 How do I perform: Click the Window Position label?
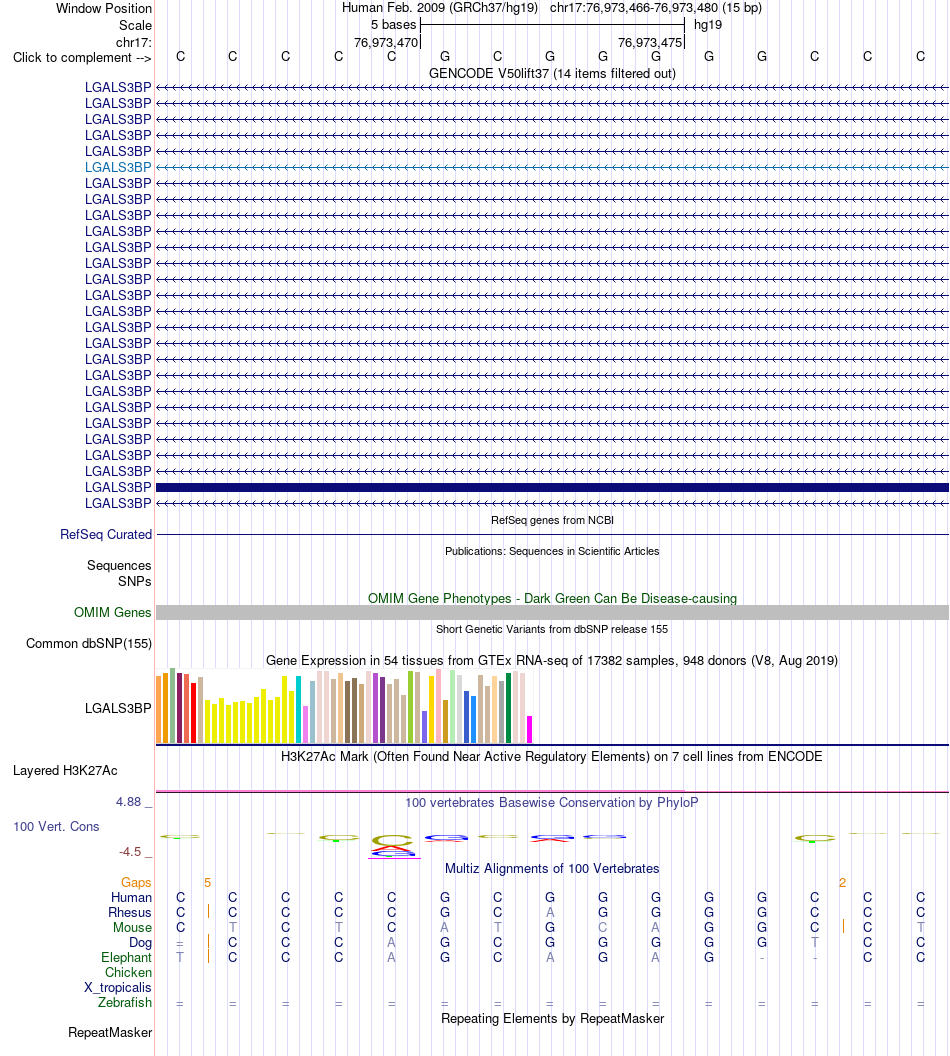point(104,8)
